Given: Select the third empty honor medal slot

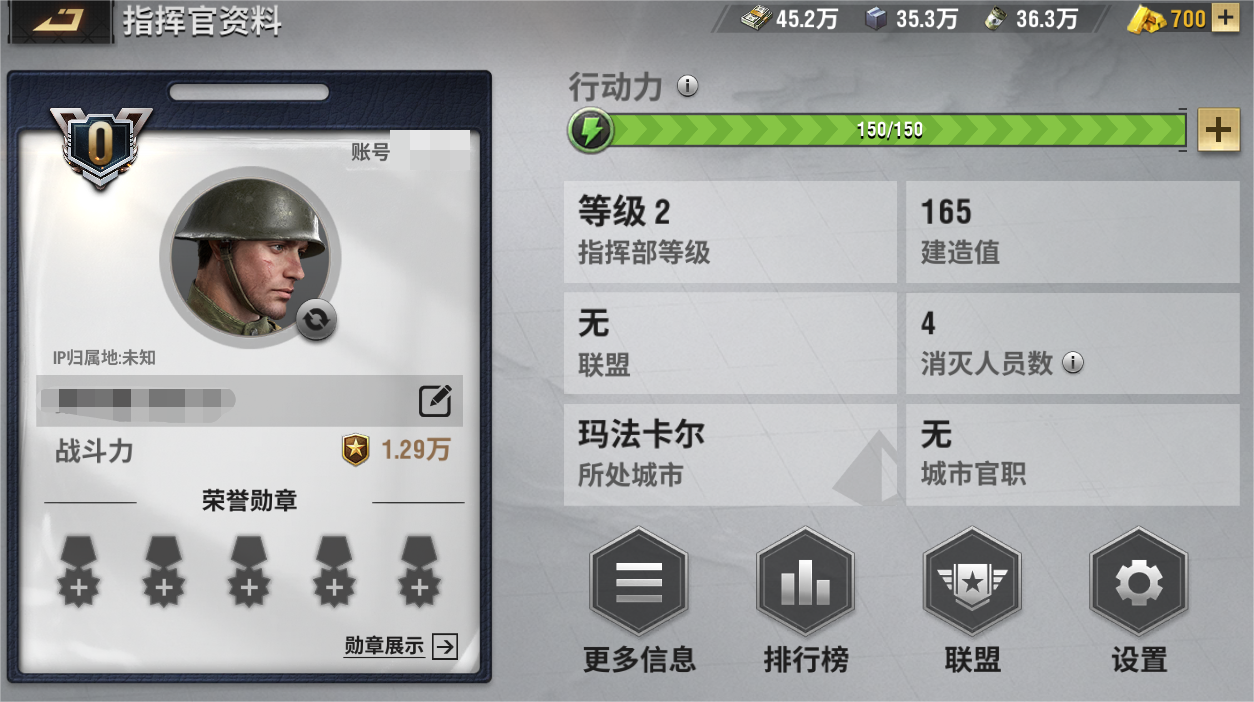Looking at the screenshot, I should pos(248,571).
